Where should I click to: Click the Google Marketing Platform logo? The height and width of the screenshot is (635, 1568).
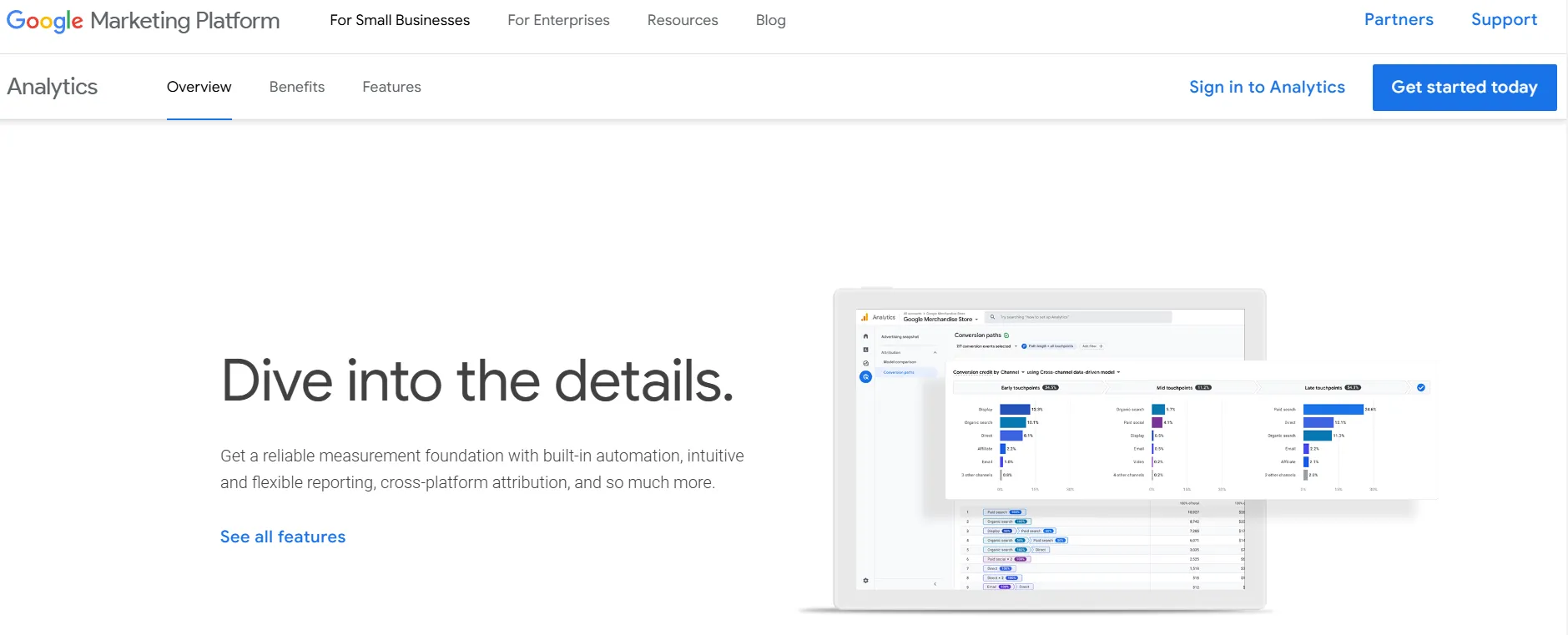point(143,20)
